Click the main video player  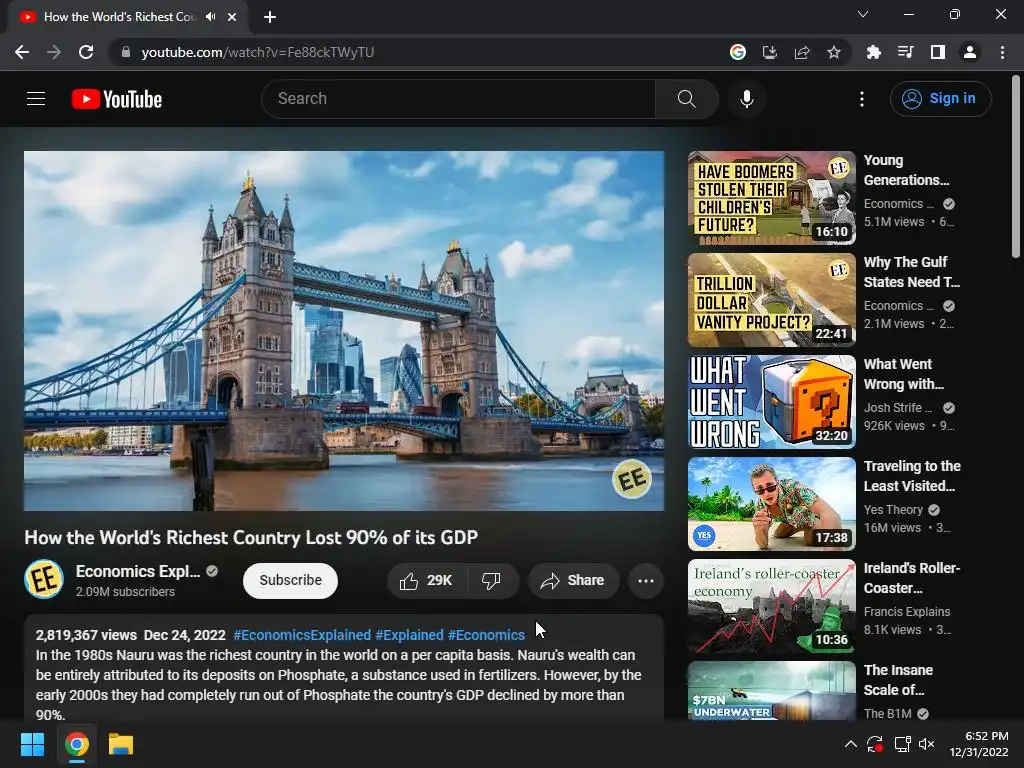[x=344, y=331]
